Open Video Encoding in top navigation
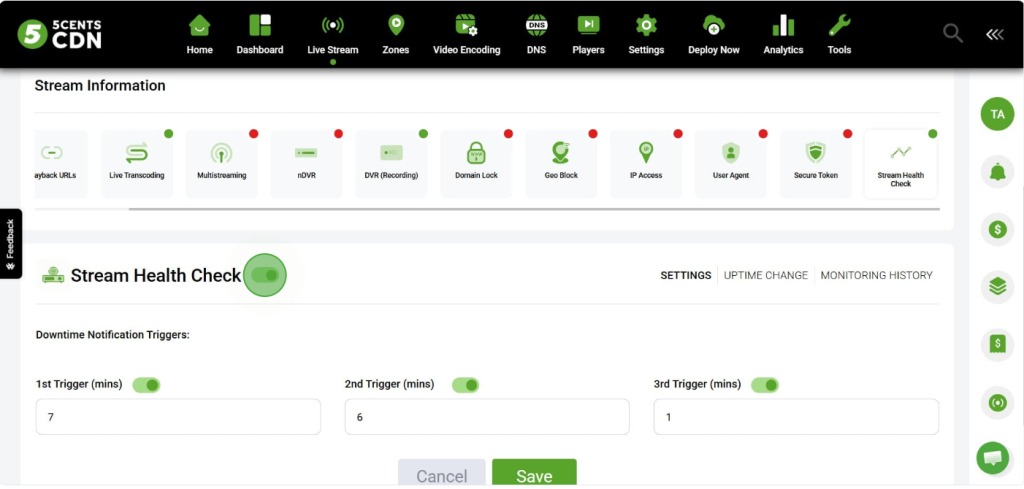Screen dimensions: 1024x489 tap(466, 34)
